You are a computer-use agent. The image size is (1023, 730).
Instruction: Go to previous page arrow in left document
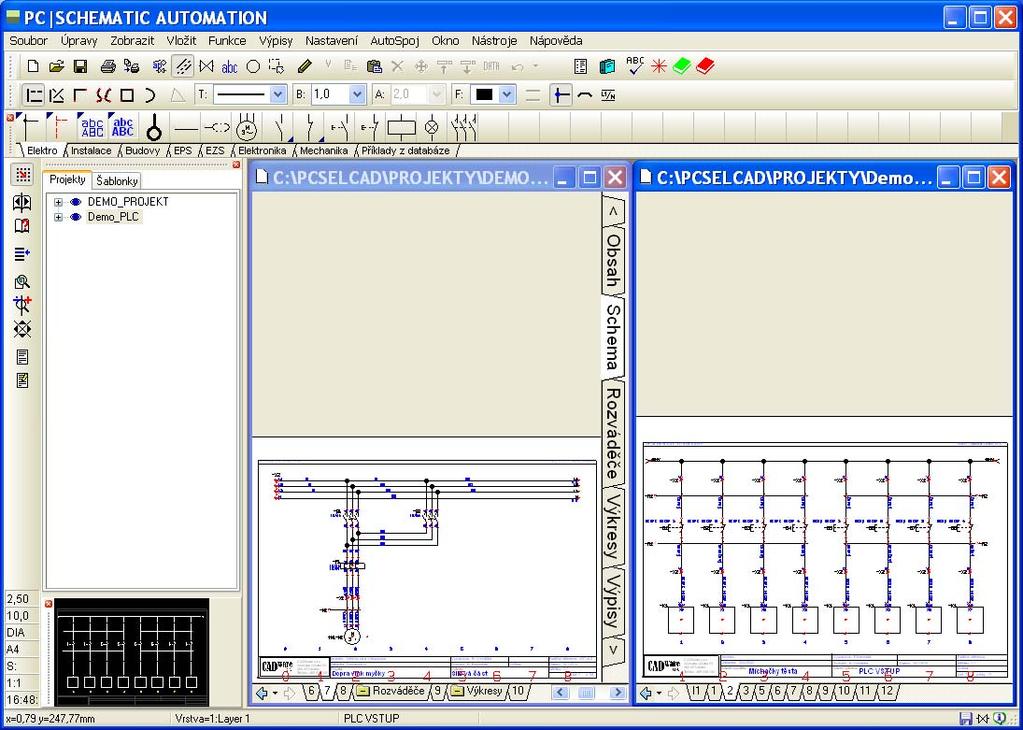(x=262, y=693)
